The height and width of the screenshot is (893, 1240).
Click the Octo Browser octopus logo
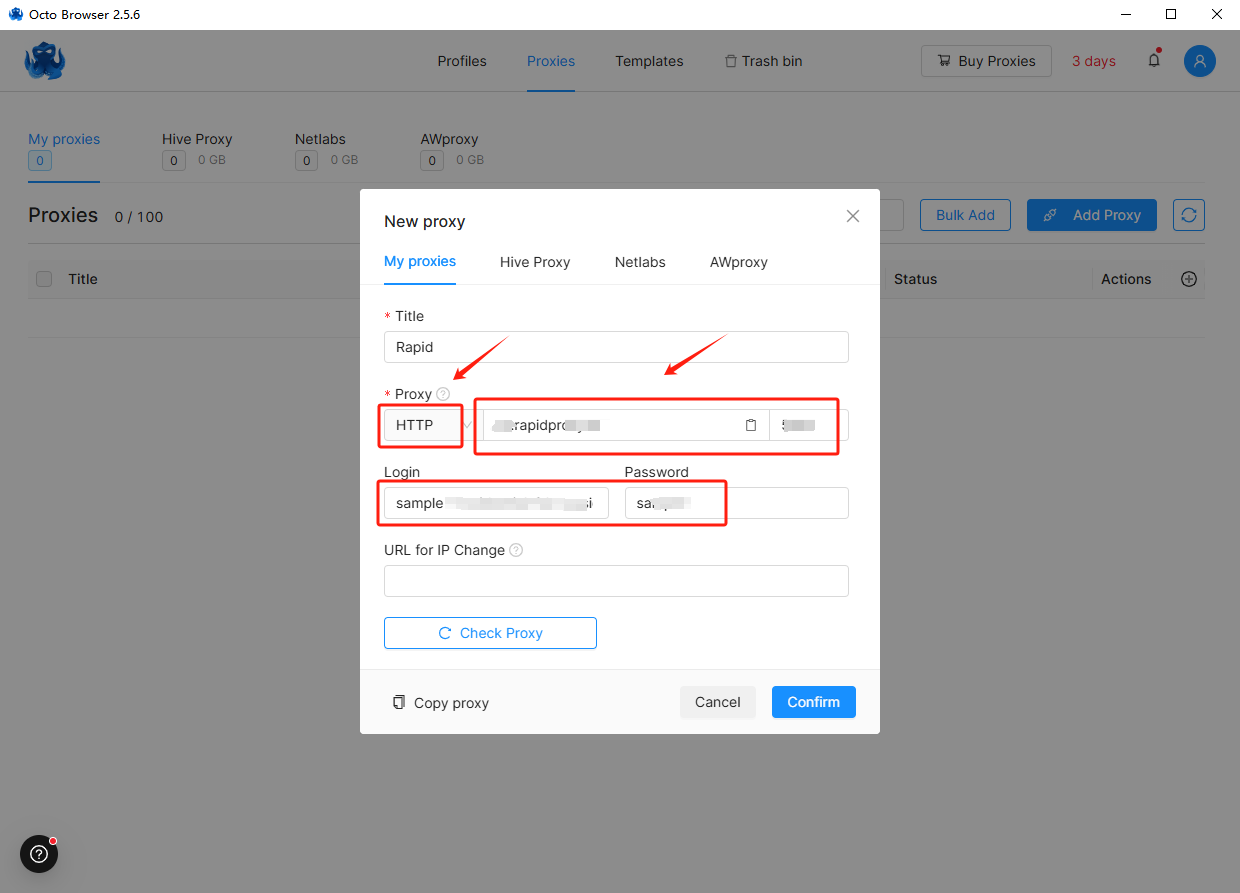click(x=45, y=61)
